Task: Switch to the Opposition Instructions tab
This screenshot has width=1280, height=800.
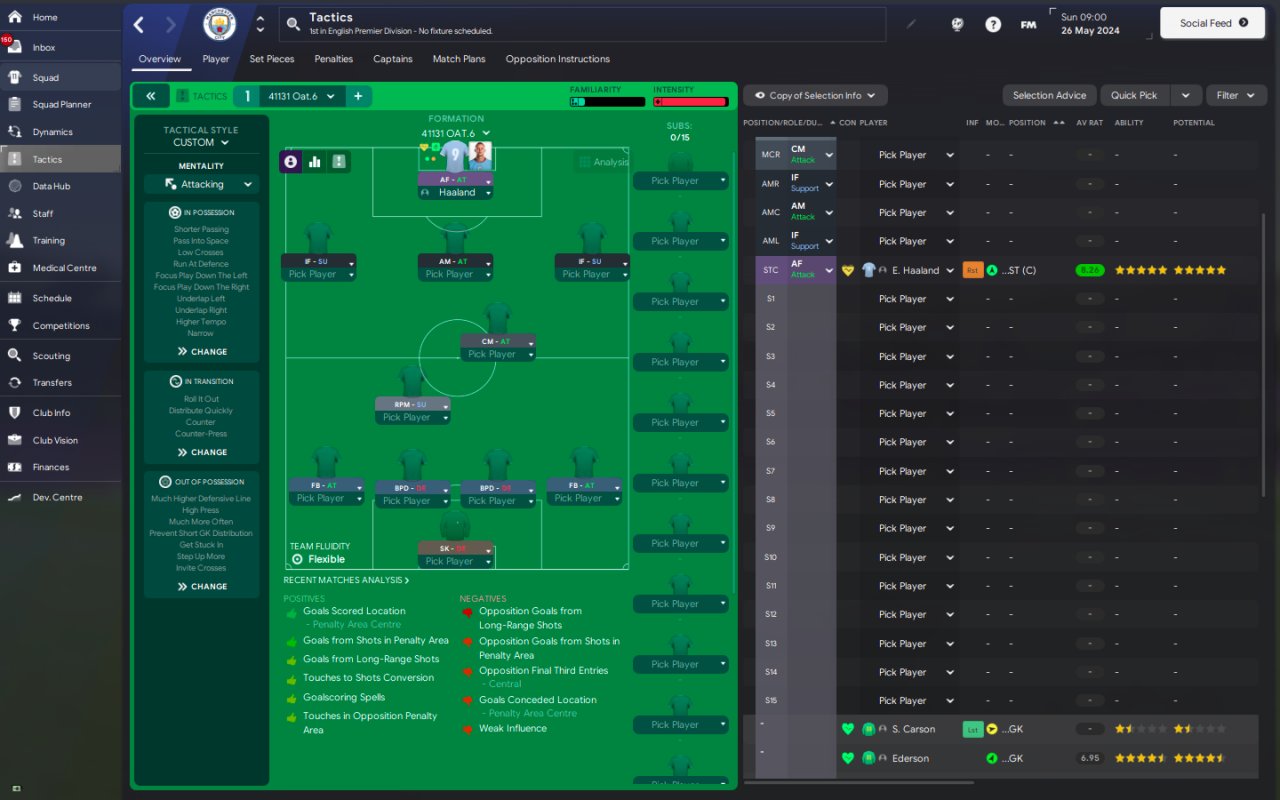Action: tap(557, 59)
